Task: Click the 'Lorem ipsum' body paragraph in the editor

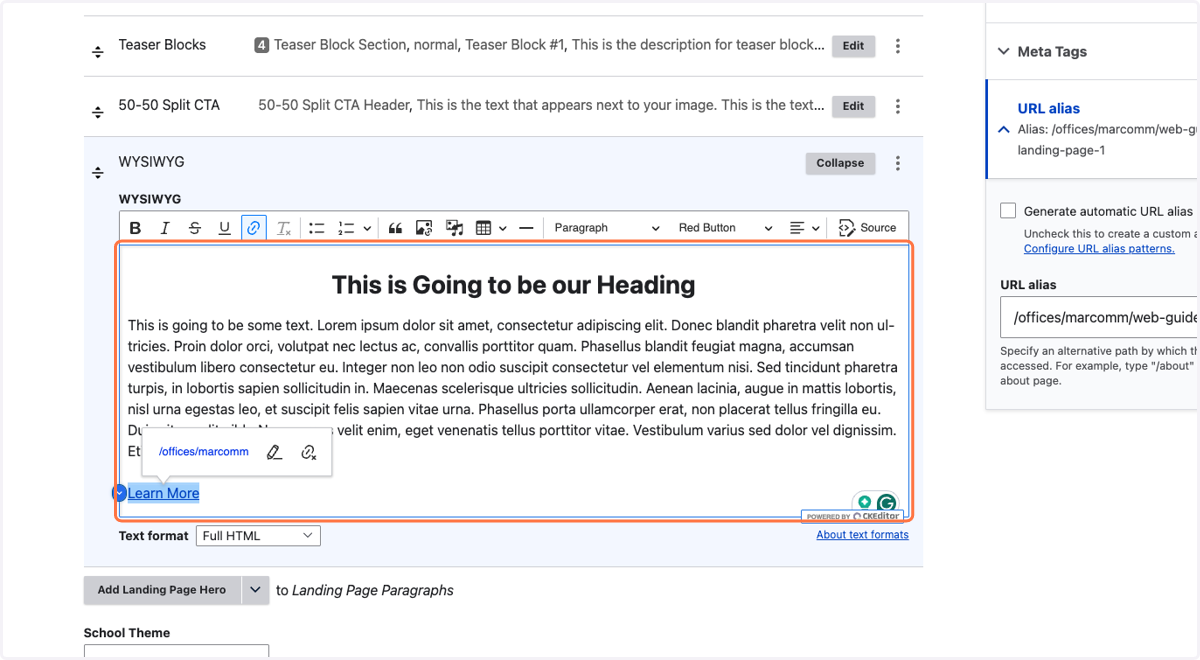Action: pos(513,388)
